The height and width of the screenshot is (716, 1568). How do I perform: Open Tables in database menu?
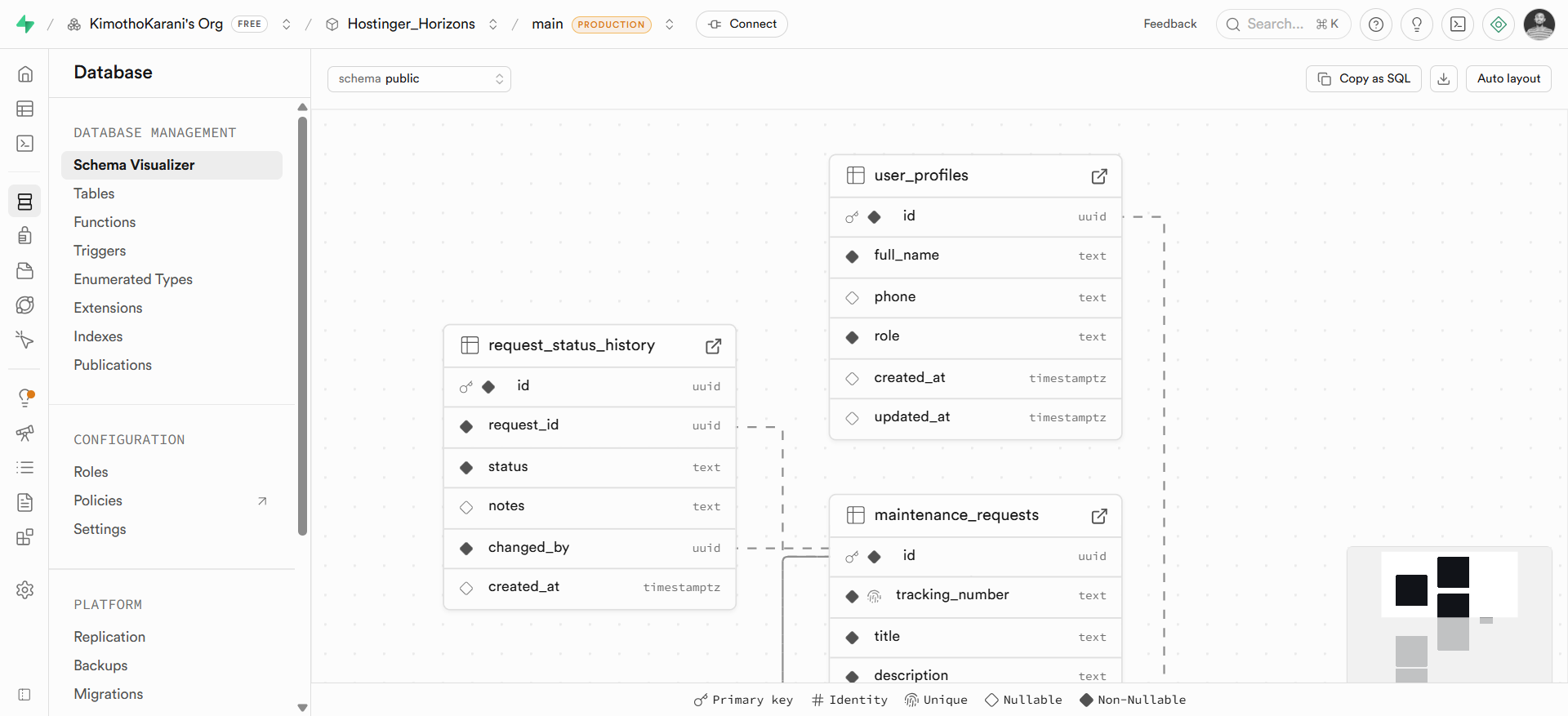[94, 193]
